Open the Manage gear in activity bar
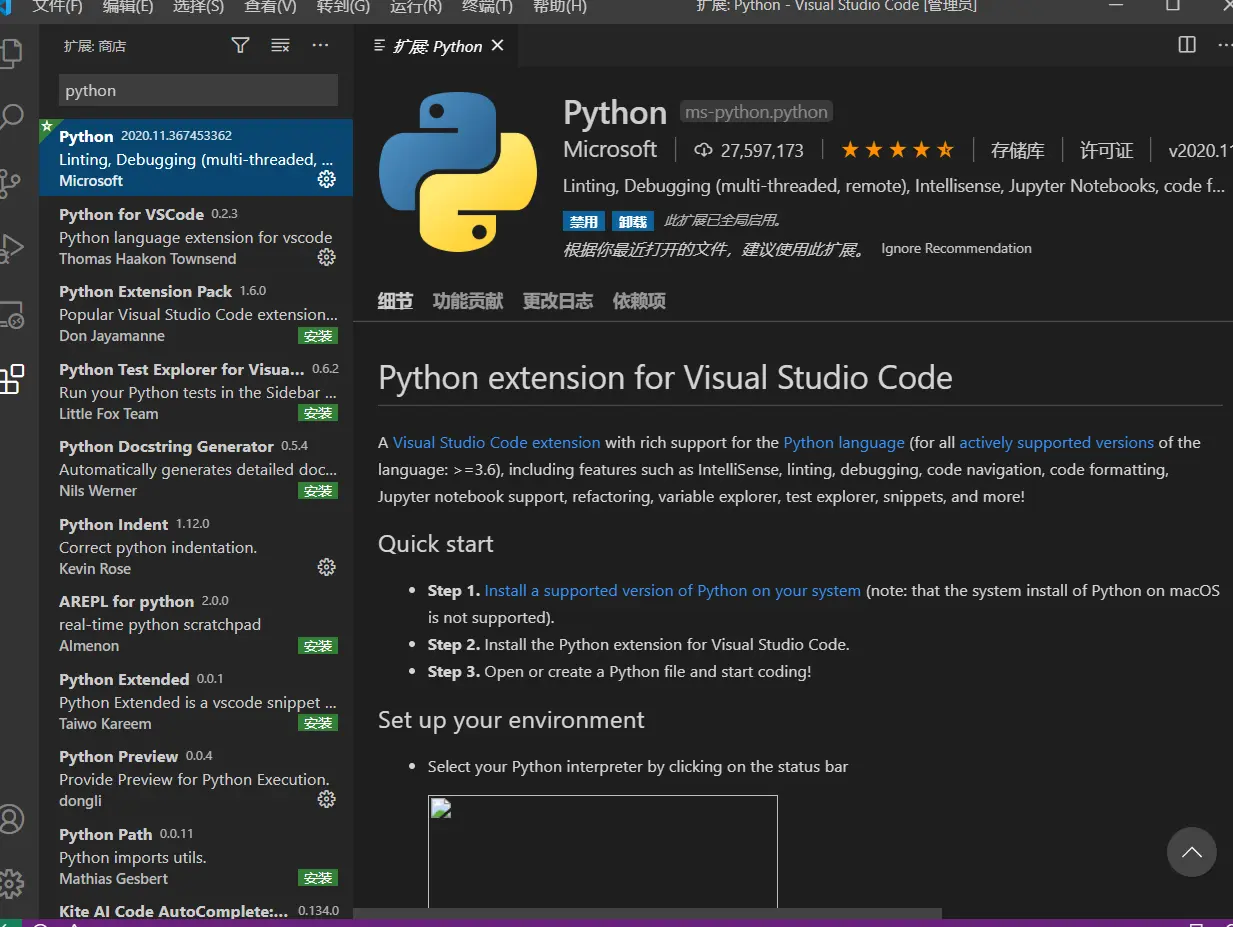Viewport: 1233px width, 927px height. click(x=10, y=883)
